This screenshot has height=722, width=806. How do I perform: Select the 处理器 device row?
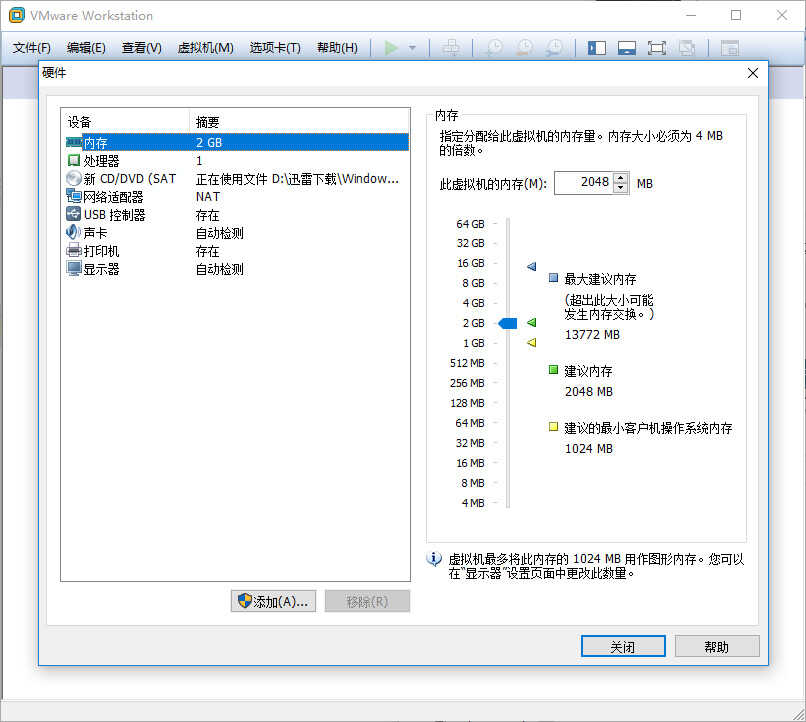tap(237, 161)
